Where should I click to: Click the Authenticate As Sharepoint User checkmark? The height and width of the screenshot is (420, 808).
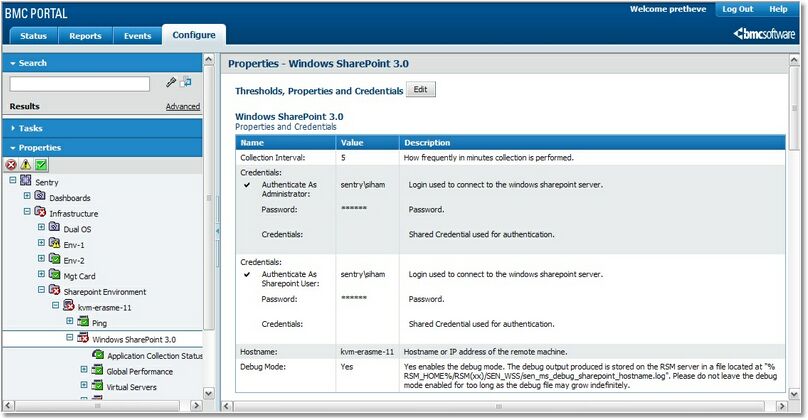[x=247, y=274]
